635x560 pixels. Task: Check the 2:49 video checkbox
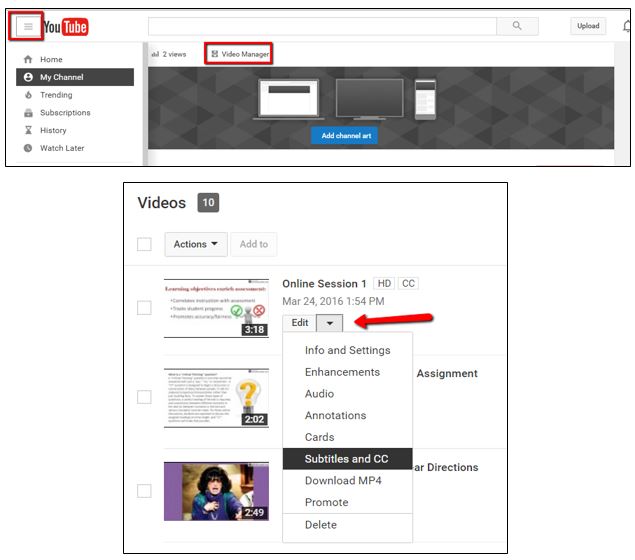(144, 491)
